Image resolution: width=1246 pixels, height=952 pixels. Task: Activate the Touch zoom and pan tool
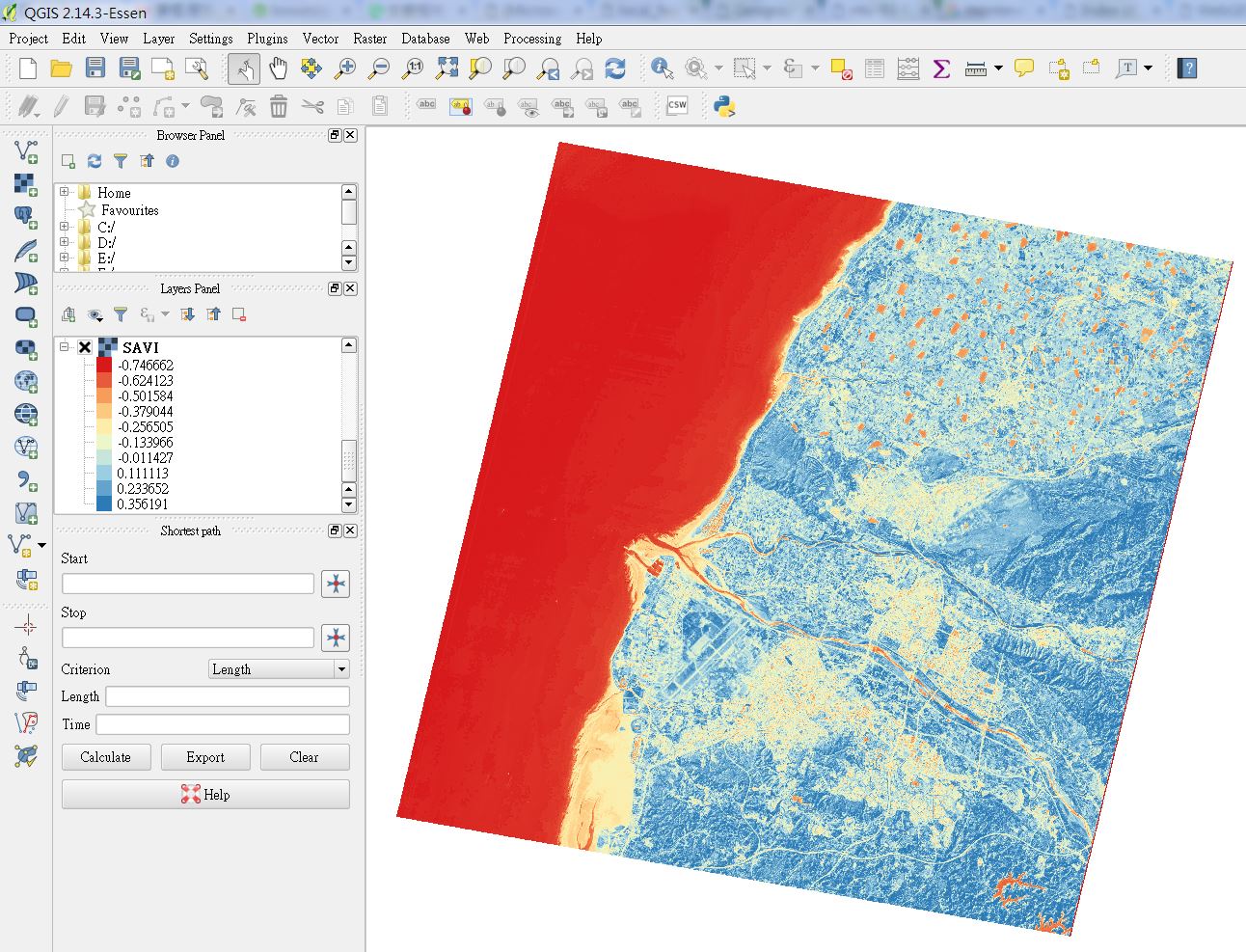244,68
